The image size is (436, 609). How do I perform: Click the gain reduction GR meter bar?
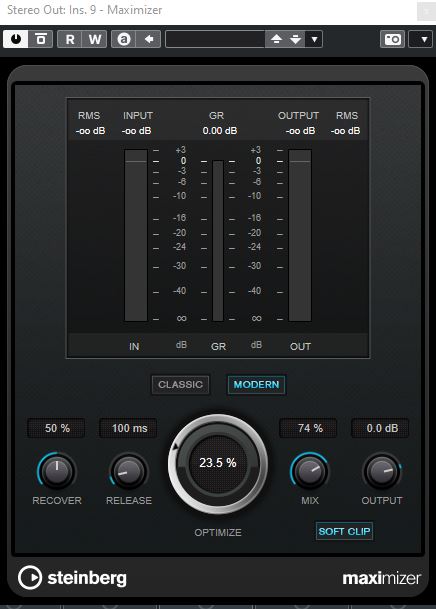click(218, 241)
